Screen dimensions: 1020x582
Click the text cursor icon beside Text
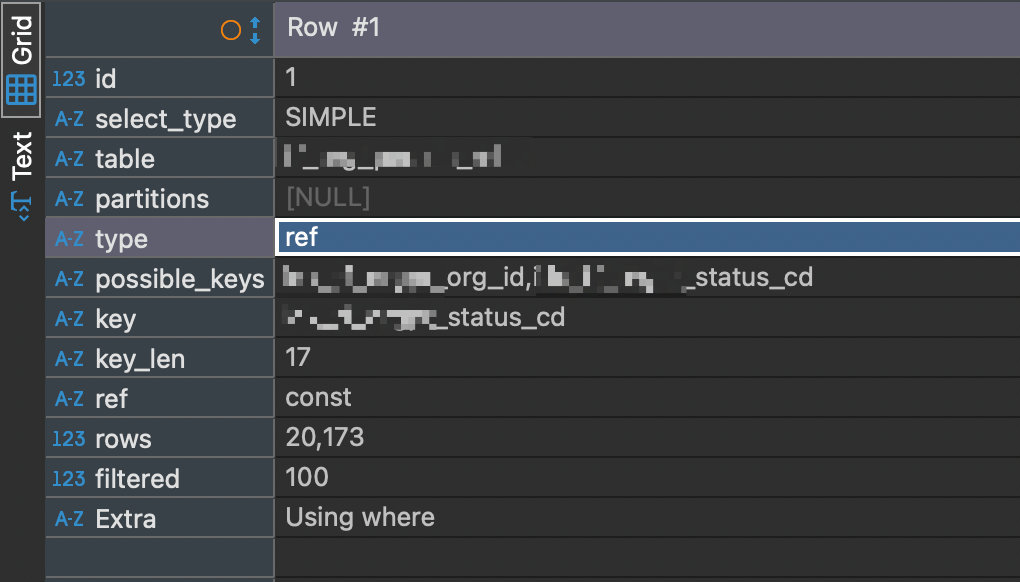point(21,206)
